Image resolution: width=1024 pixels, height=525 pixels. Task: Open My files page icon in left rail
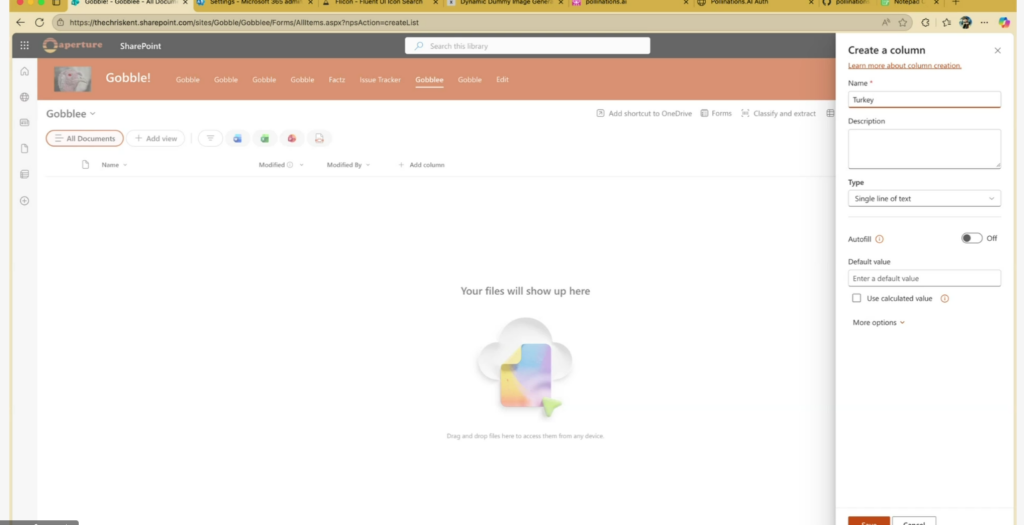tap(24, 148)
